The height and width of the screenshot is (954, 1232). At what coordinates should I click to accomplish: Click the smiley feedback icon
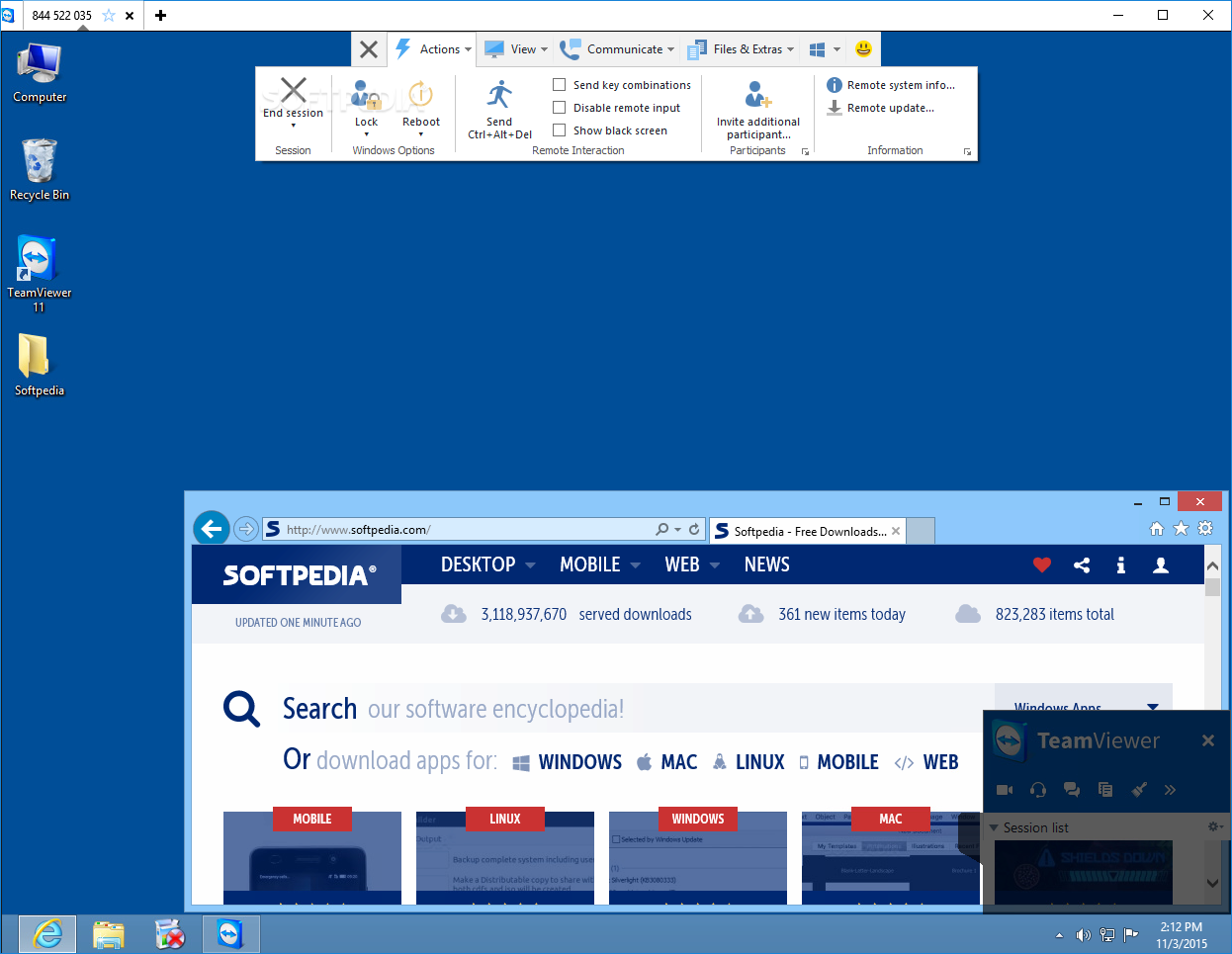tap(863, 48)
